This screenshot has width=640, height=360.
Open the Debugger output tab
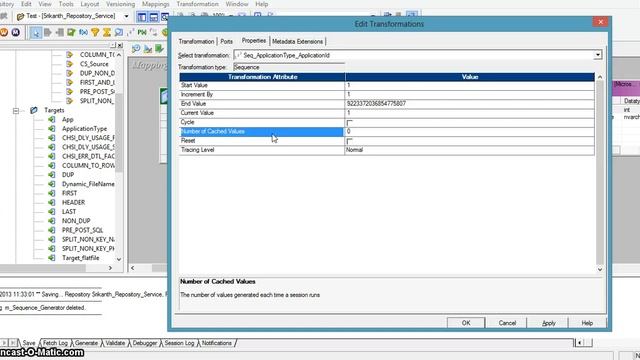tap(145, 343)
